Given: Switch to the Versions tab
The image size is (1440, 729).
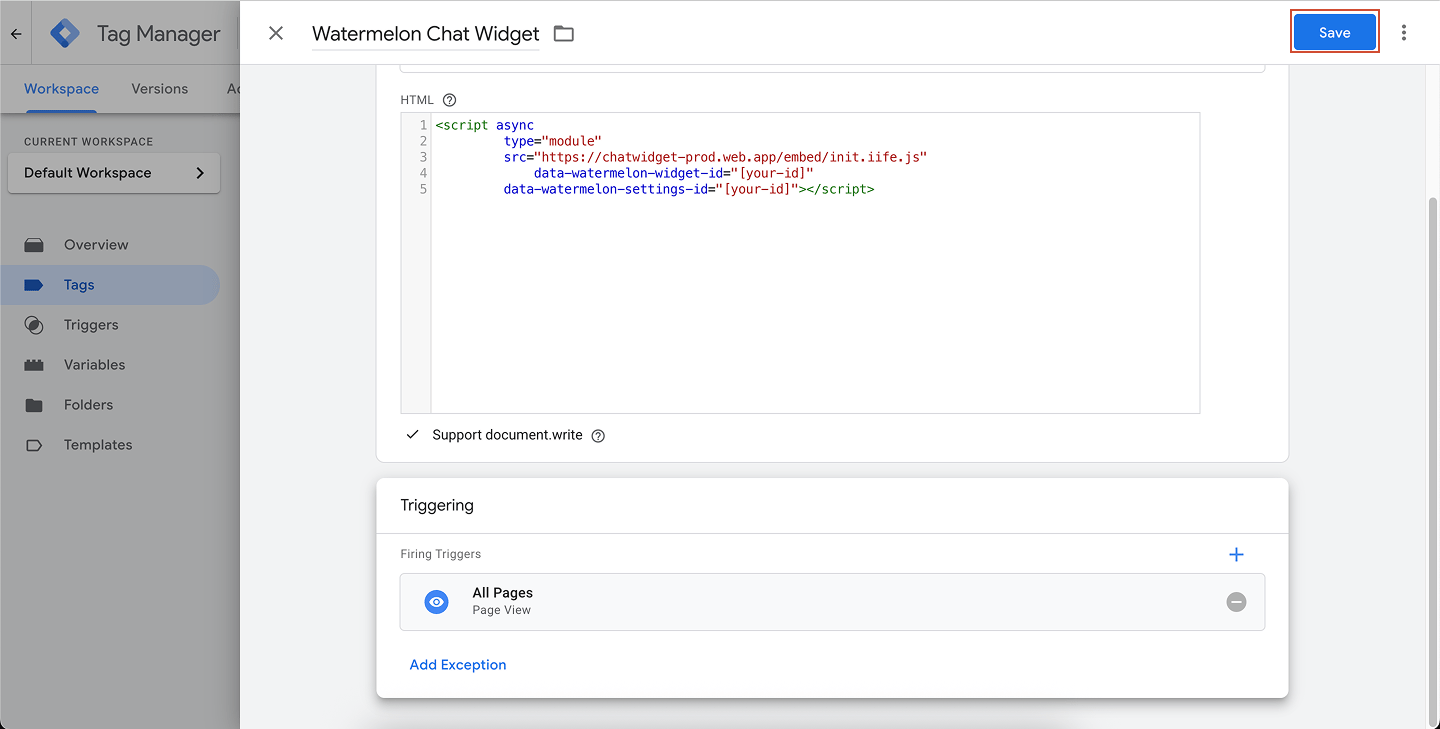Looking at the screenshot, I should (x=159, y=89).
